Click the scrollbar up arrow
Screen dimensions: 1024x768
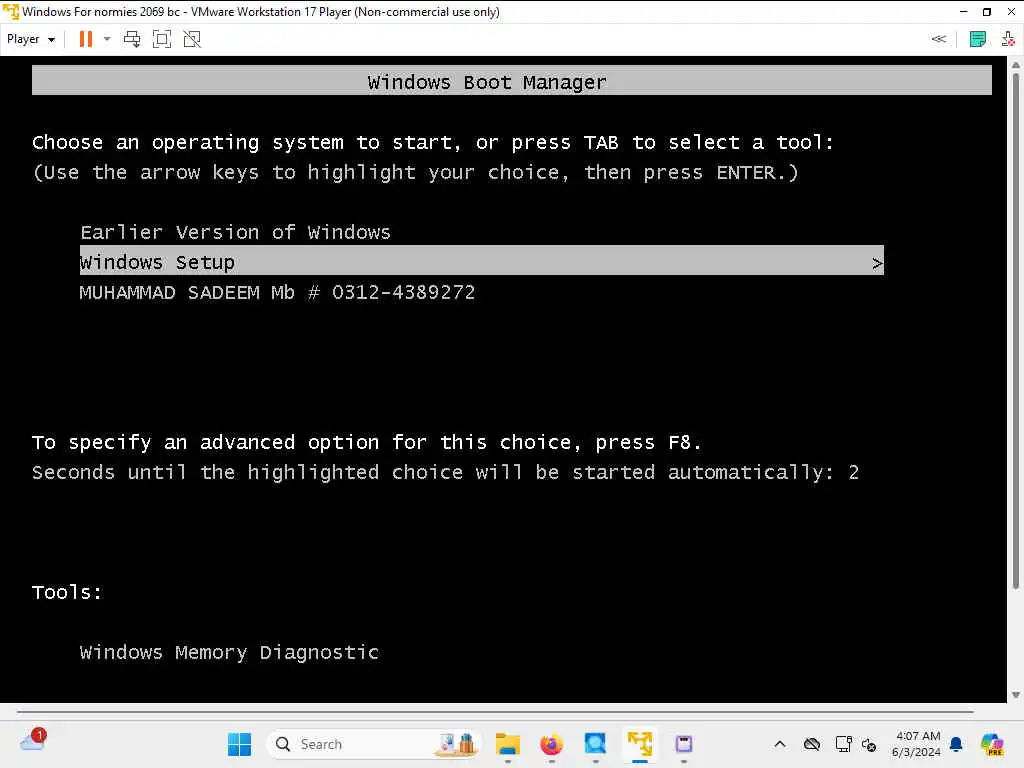[1015, 64]
